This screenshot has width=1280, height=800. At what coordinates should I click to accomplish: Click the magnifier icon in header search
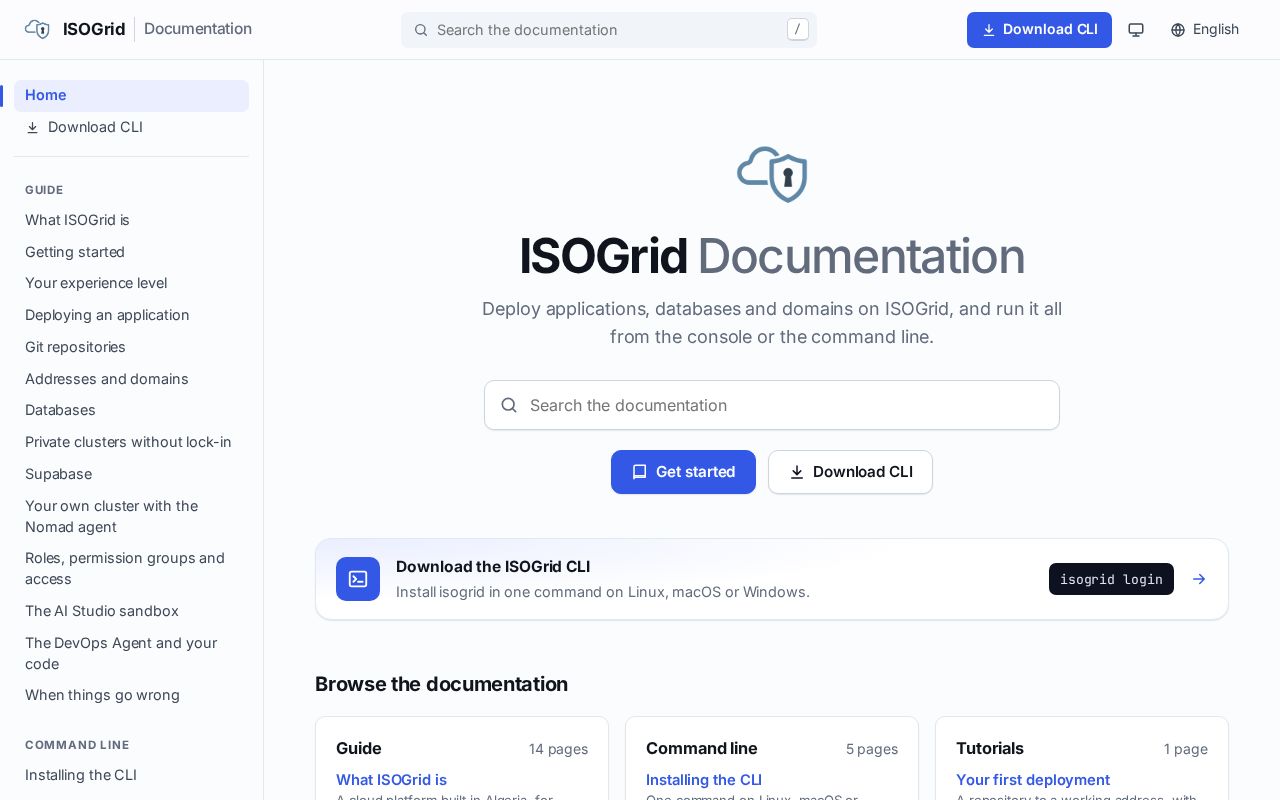point(421,30)
